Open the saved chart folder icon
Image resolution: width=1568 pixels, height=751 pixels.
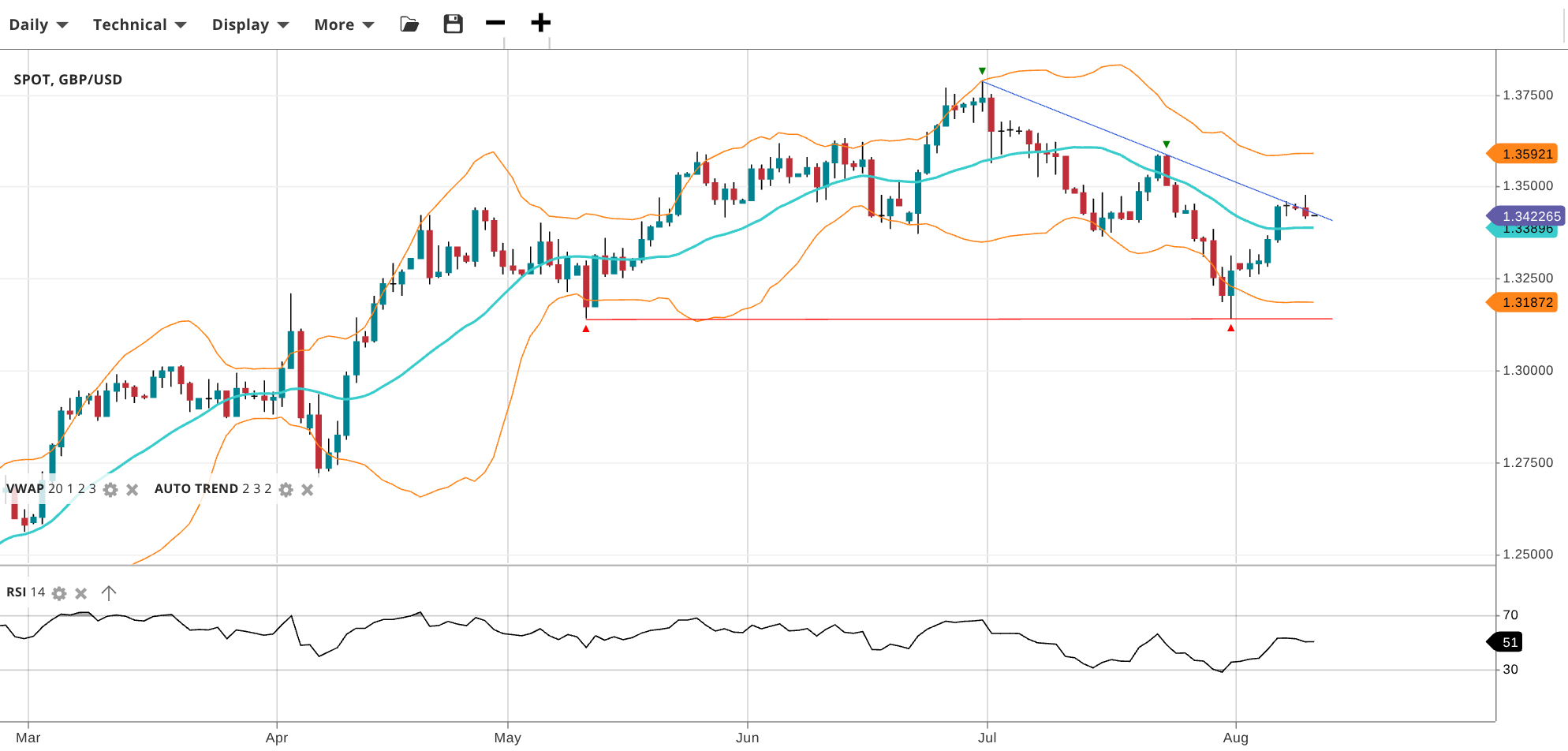[409, 24]
